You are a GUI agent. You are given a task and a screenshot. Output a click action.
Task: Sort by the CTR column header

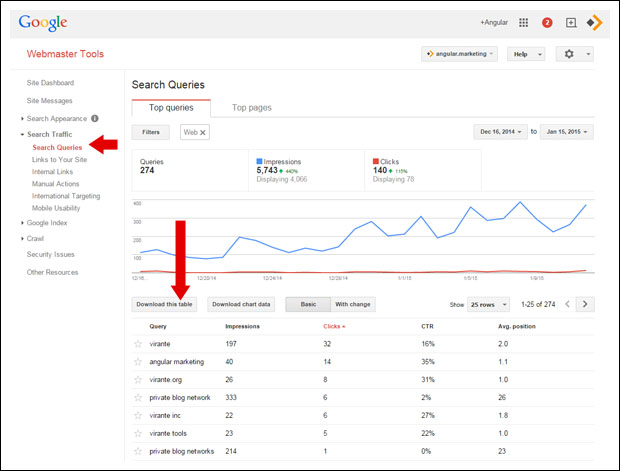coord(427,326)
